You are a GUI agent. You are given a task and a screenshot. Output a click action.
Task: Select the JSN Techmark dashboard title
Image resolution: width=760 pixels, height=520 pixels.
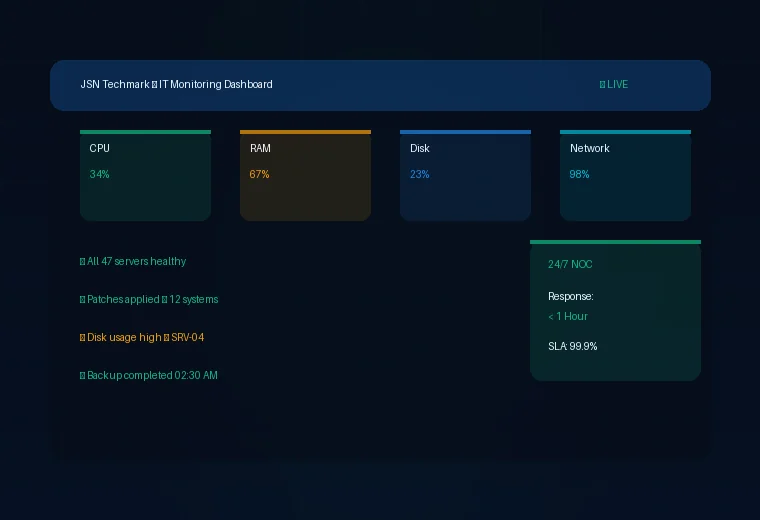click(176, 85)
